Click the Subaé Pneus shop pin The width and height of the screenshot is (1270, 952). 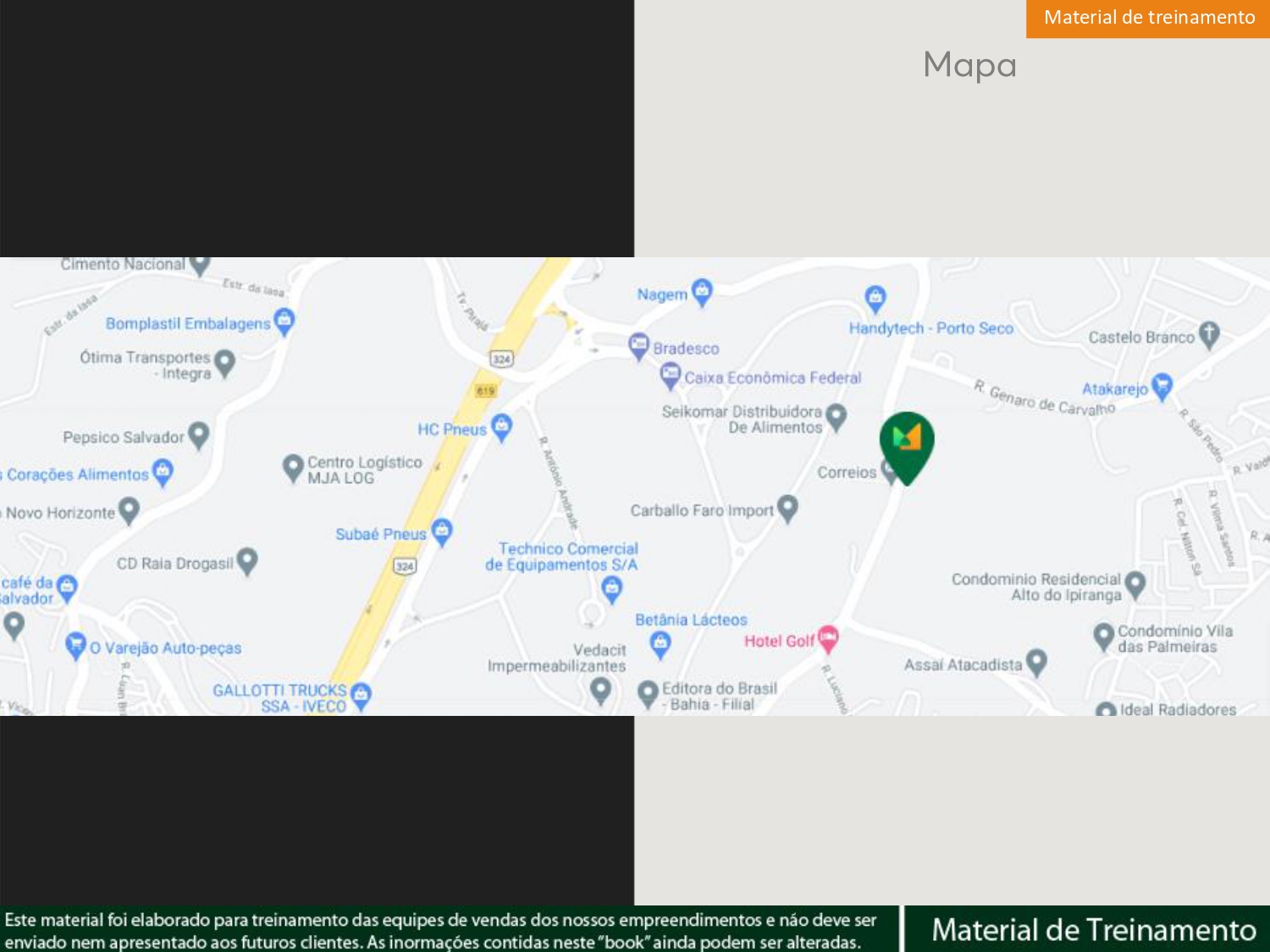point(441,533)
